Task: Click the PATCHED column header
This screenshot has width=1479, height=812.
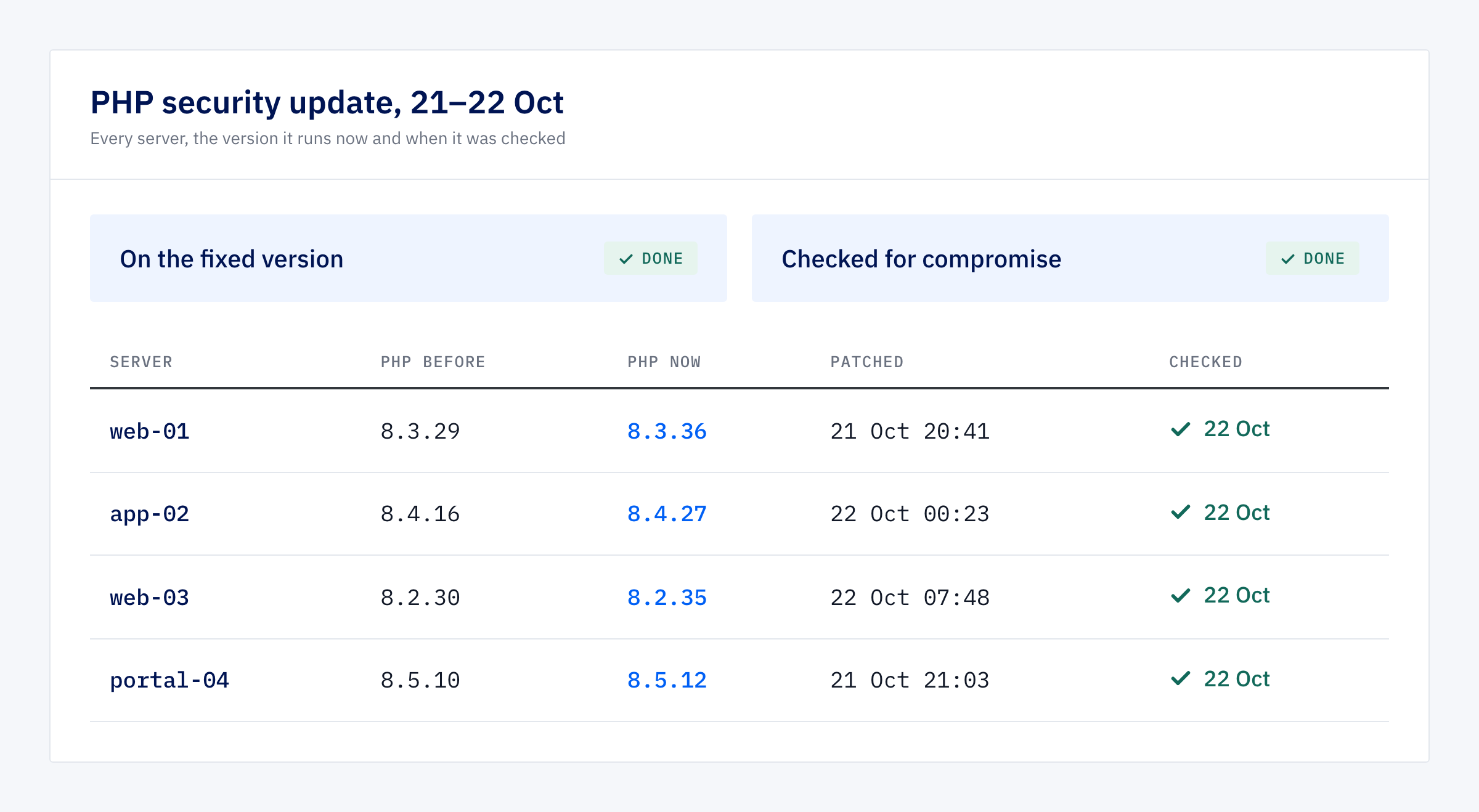Action: [x=867, y=362]
